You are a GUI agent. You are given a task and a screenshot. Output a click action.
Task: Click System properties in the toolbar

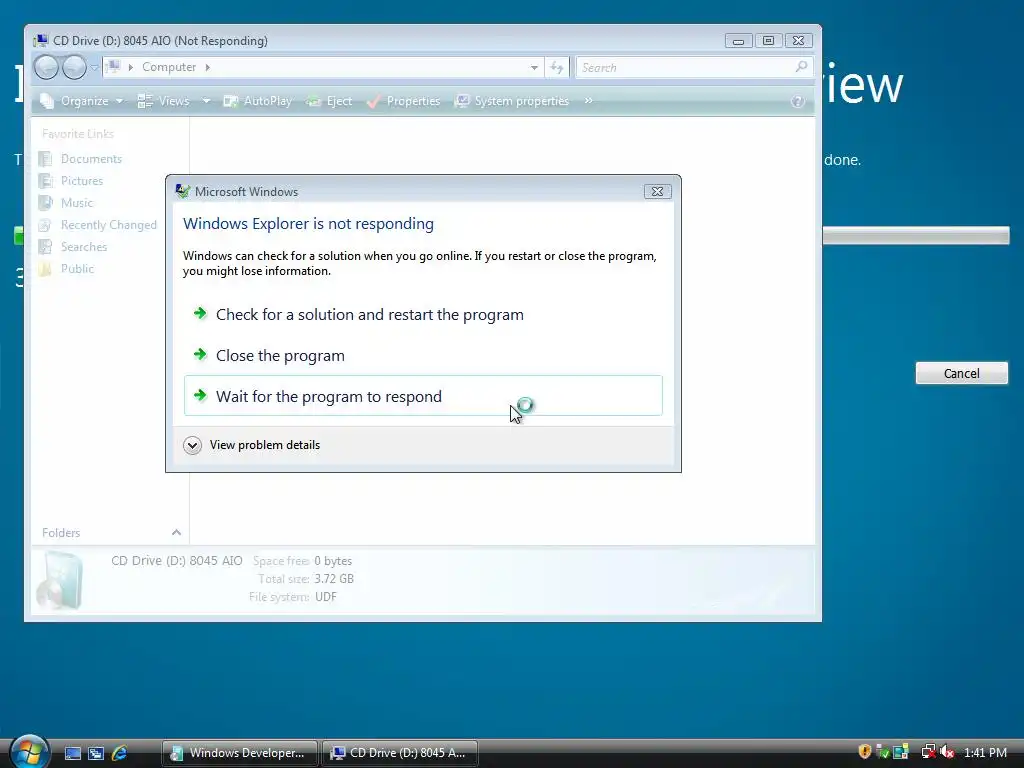(x=512, y=101)
